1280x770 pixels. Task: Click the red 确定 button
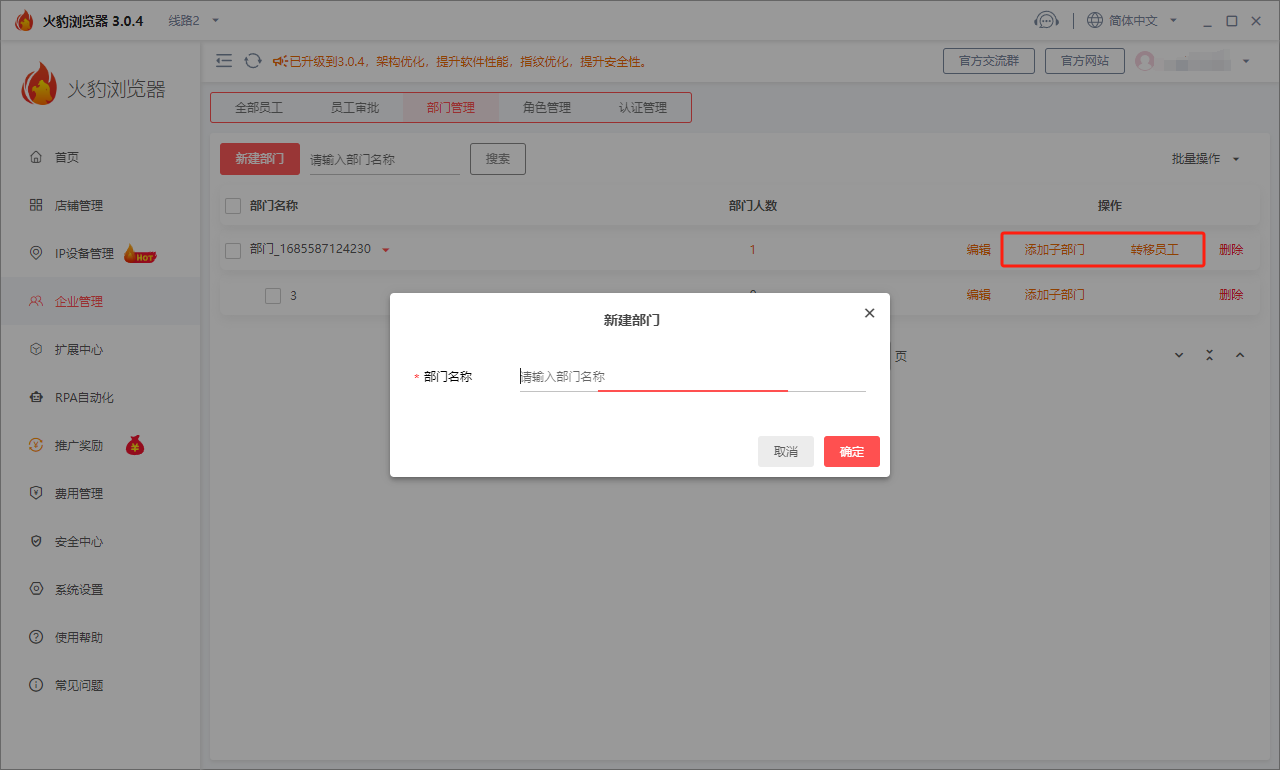point(851,452)
